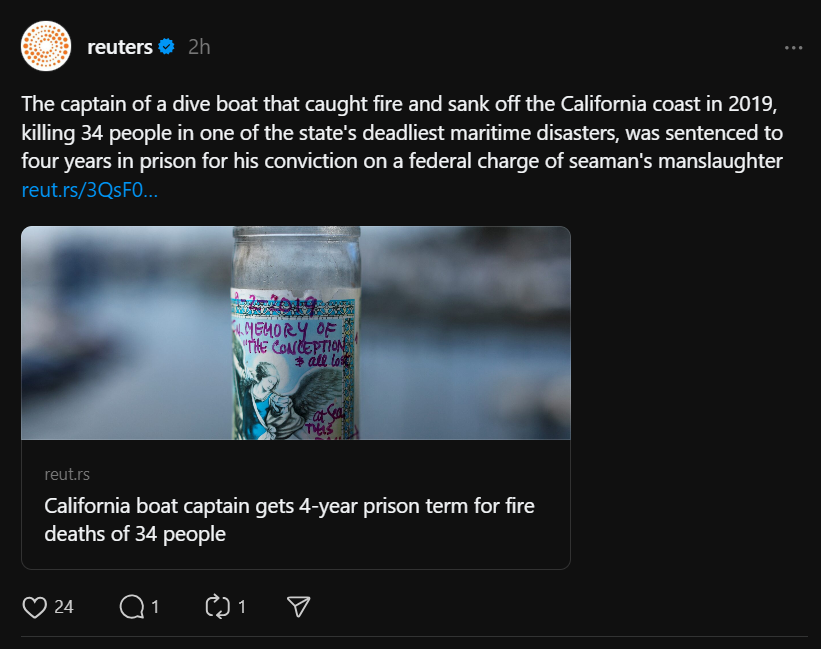Screen dimensions: 821x649
Task: Open the article headline about California boat captain
Action: click(288, 520)
